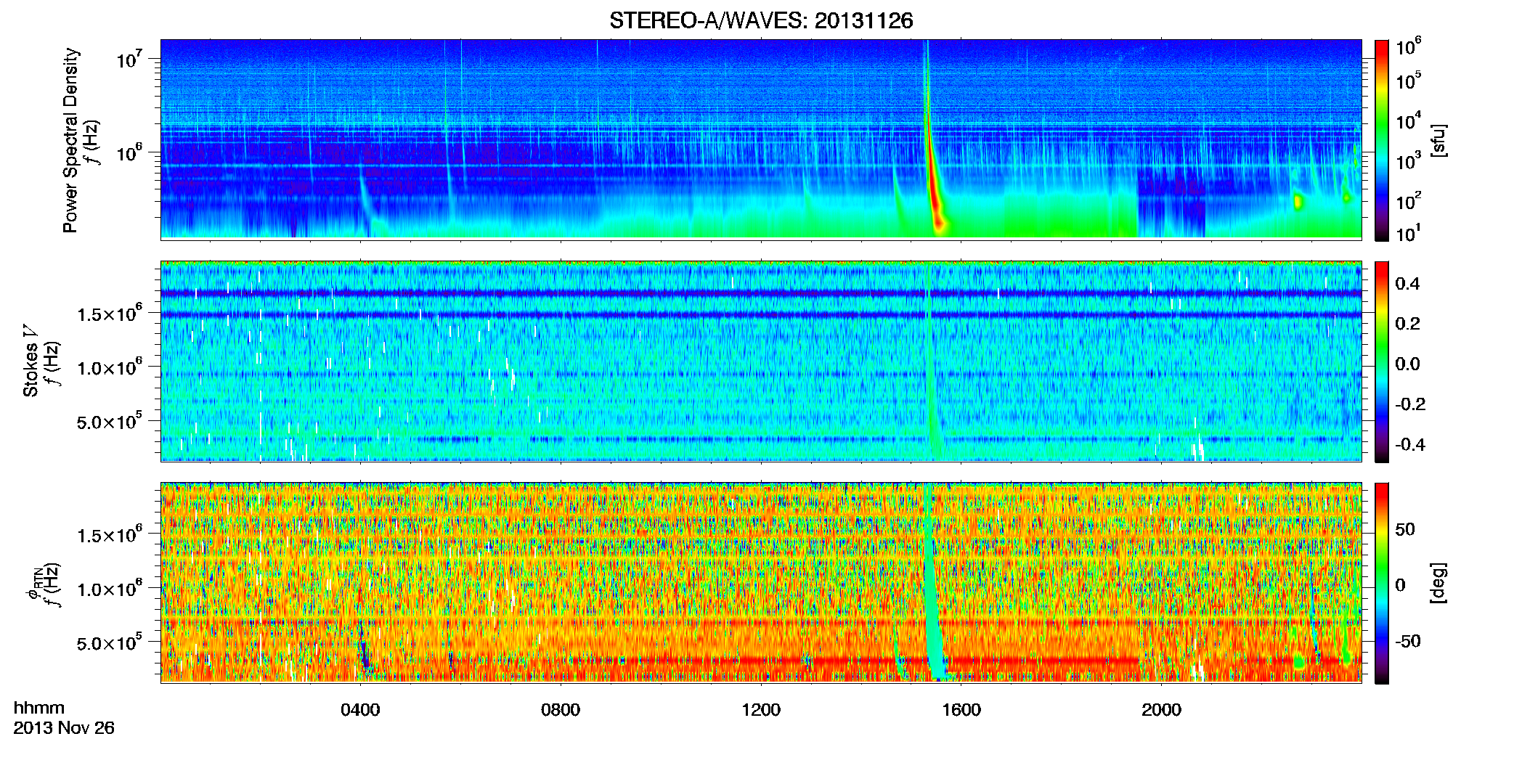Click the 1.5×10^6 tick on the φRTN panel
1522x784 pixels.
pos(110,535)
